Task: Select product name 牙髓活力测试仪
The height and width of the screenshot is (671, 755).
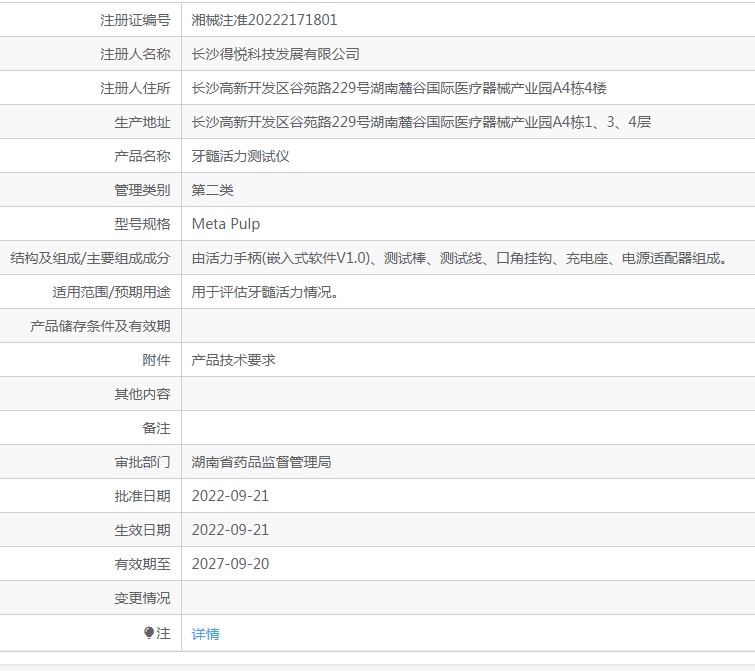Action: [x=240, y=156]
